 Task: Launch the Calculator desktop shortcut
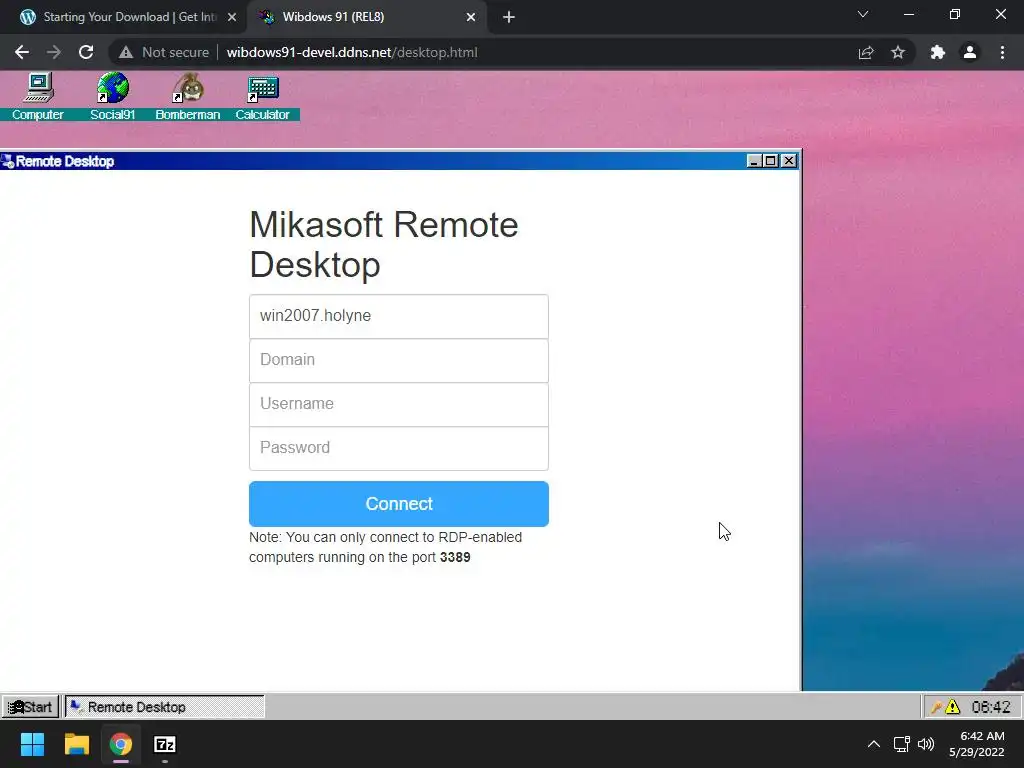click(263, 97)
